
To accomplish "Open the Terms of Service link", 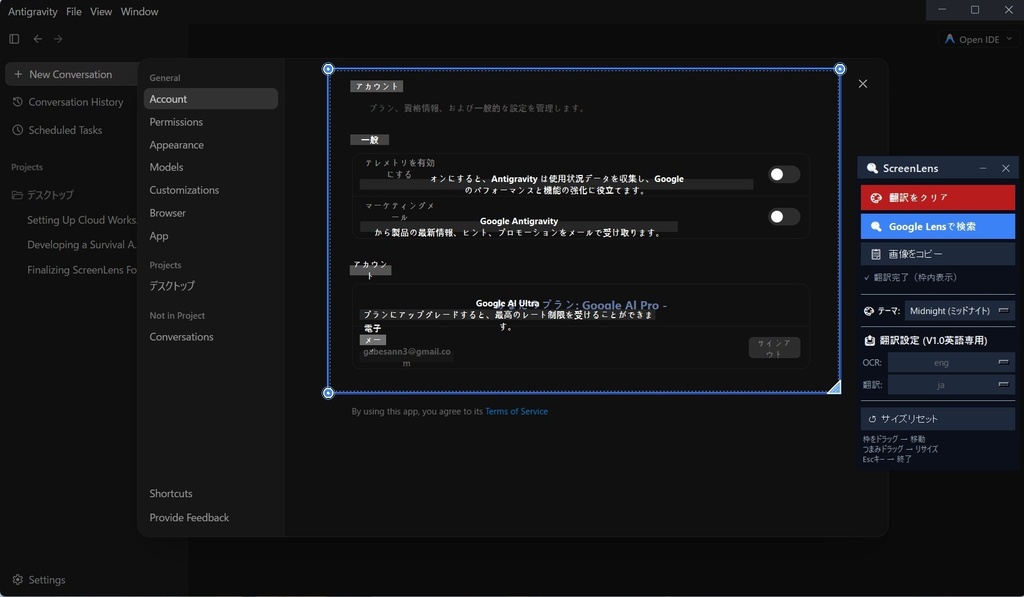I will coord(516,411).
